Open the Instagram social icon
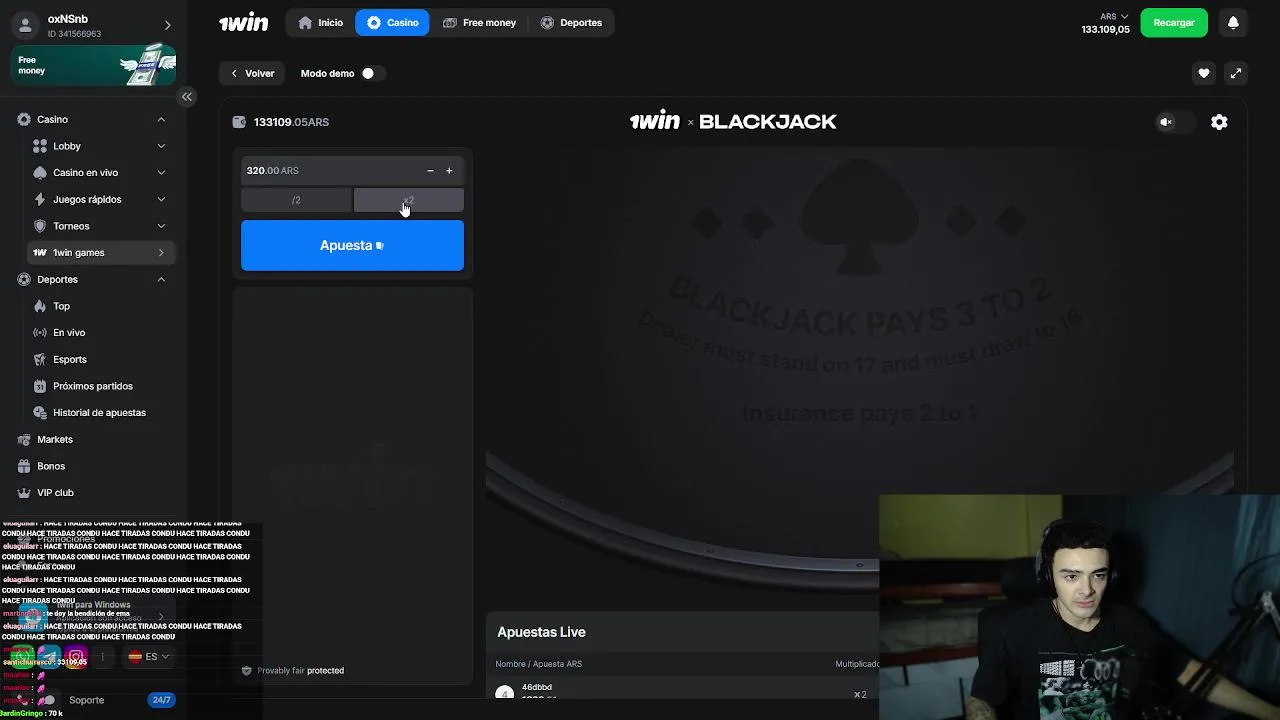The height and width of the screenshot is (720, 1280). (75, 657)
